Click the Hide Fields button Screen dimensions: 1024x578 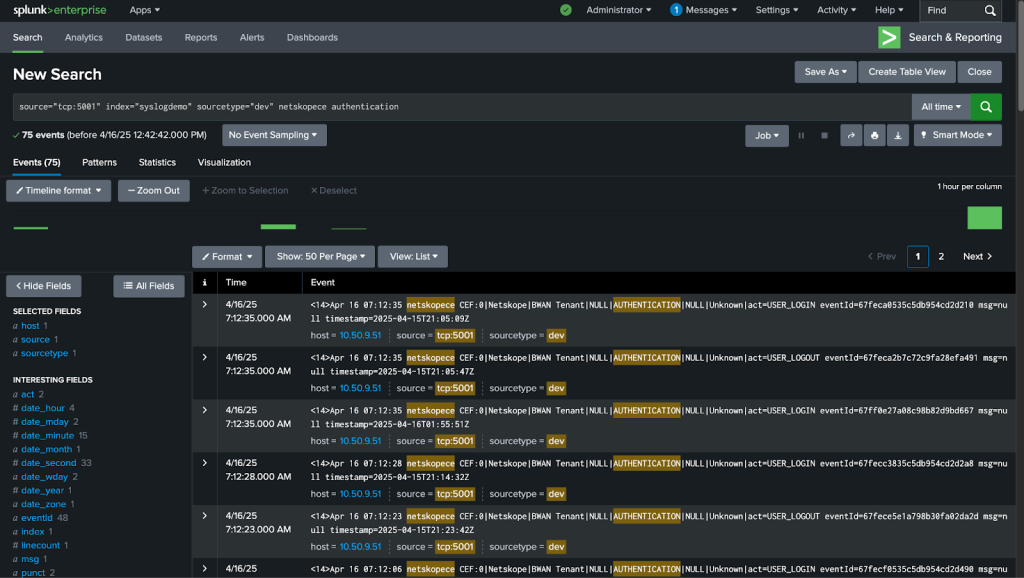[44, 286]
